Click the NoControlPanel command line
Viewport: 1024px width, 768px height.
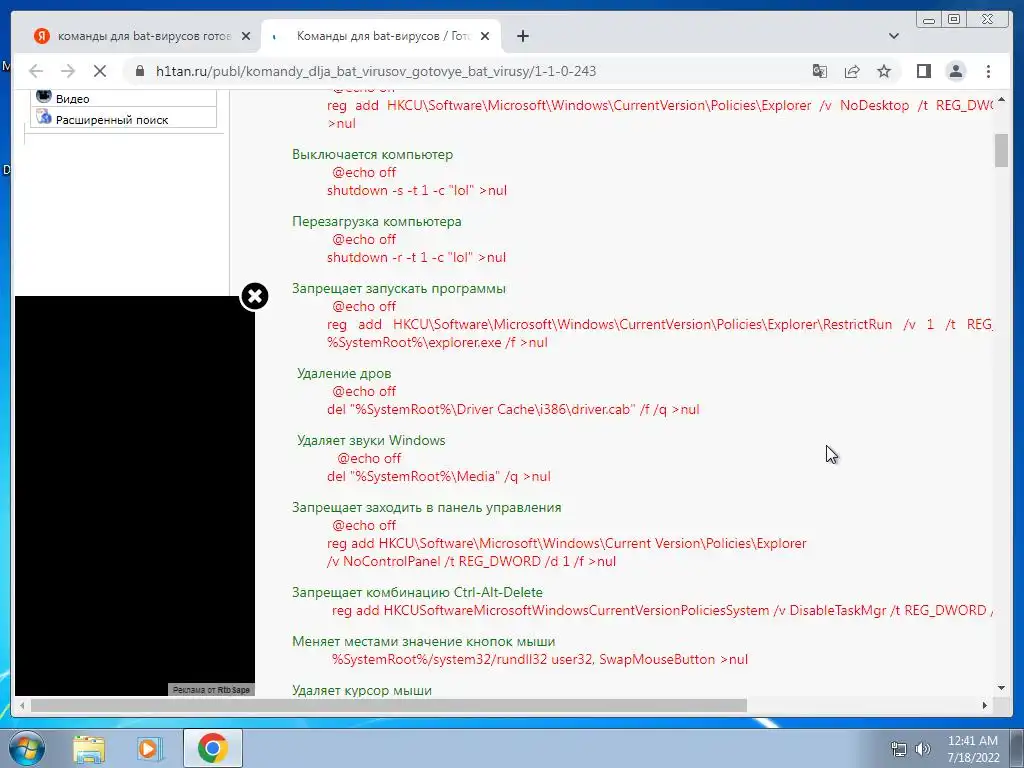[472, 562]
